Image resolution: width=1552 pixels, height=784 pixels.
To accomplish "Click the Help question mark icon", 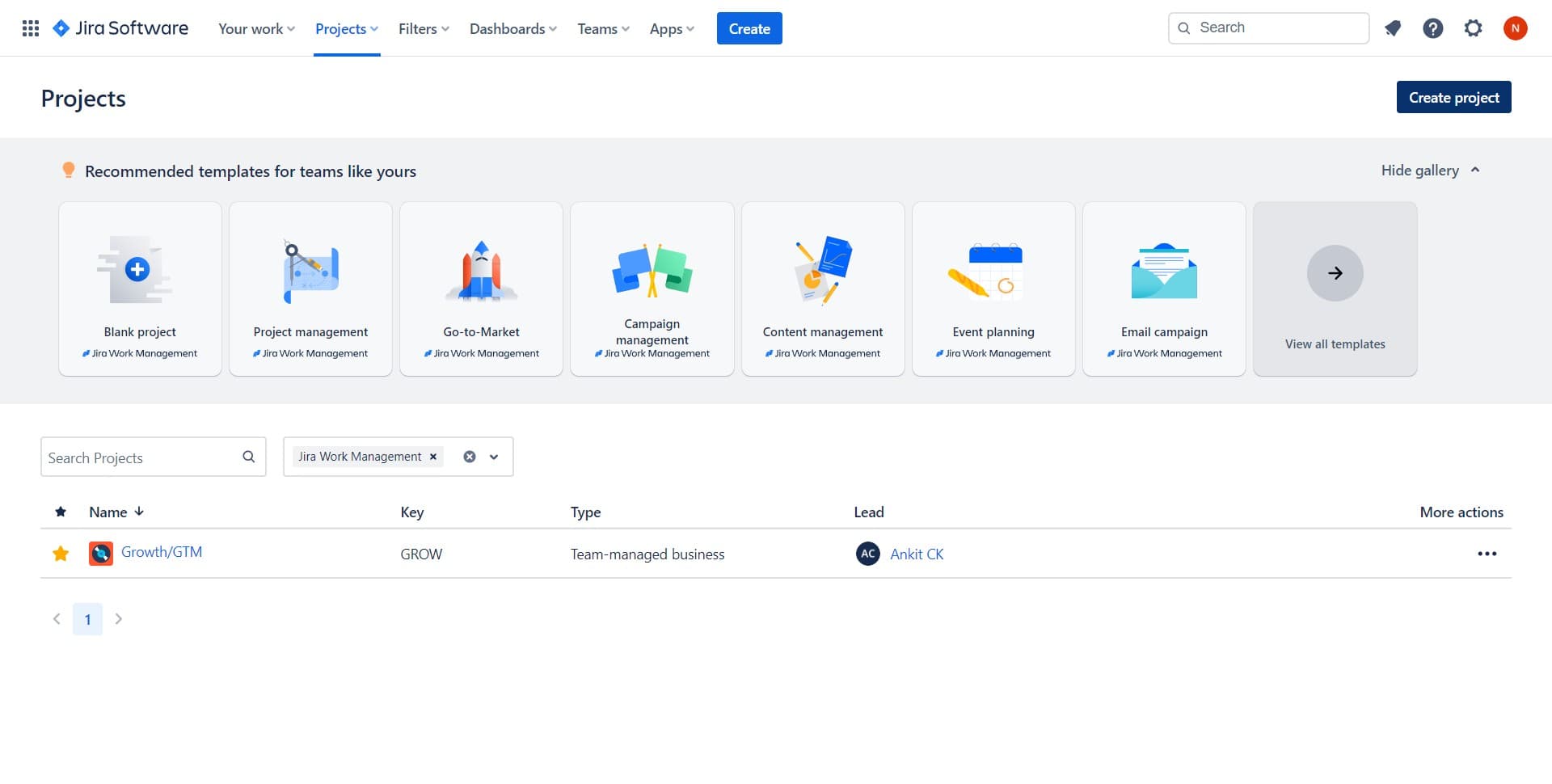I will pyautogui.click(x=1433, y=27).
